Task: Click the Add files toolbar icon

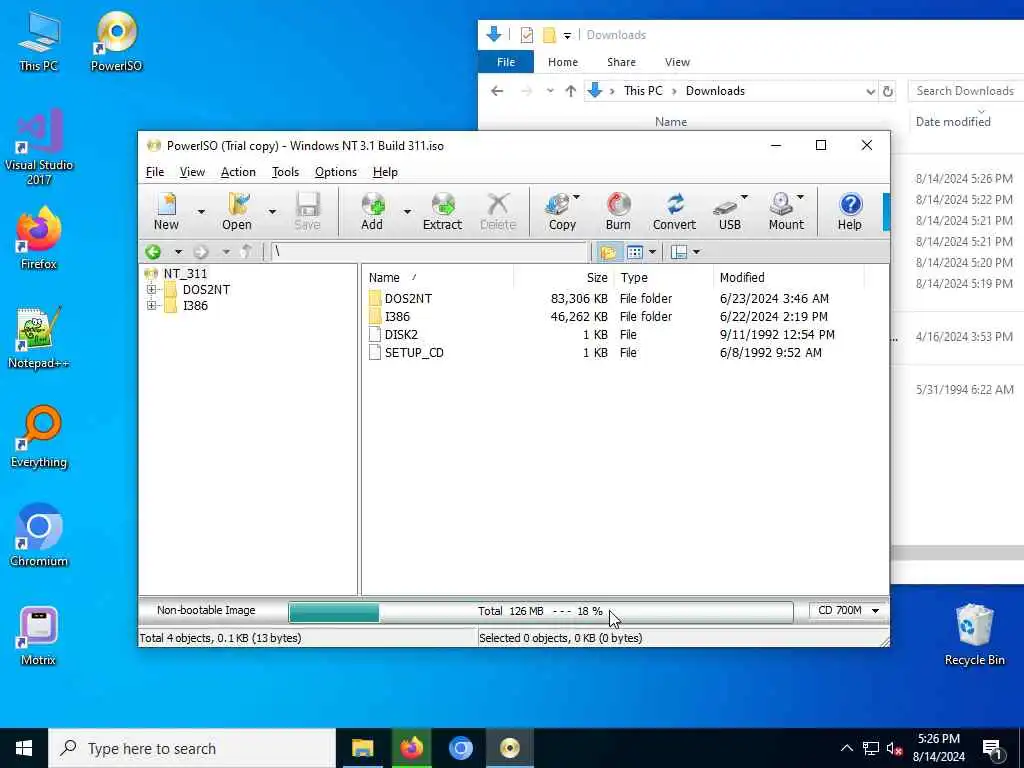Action: pos(372,211)
